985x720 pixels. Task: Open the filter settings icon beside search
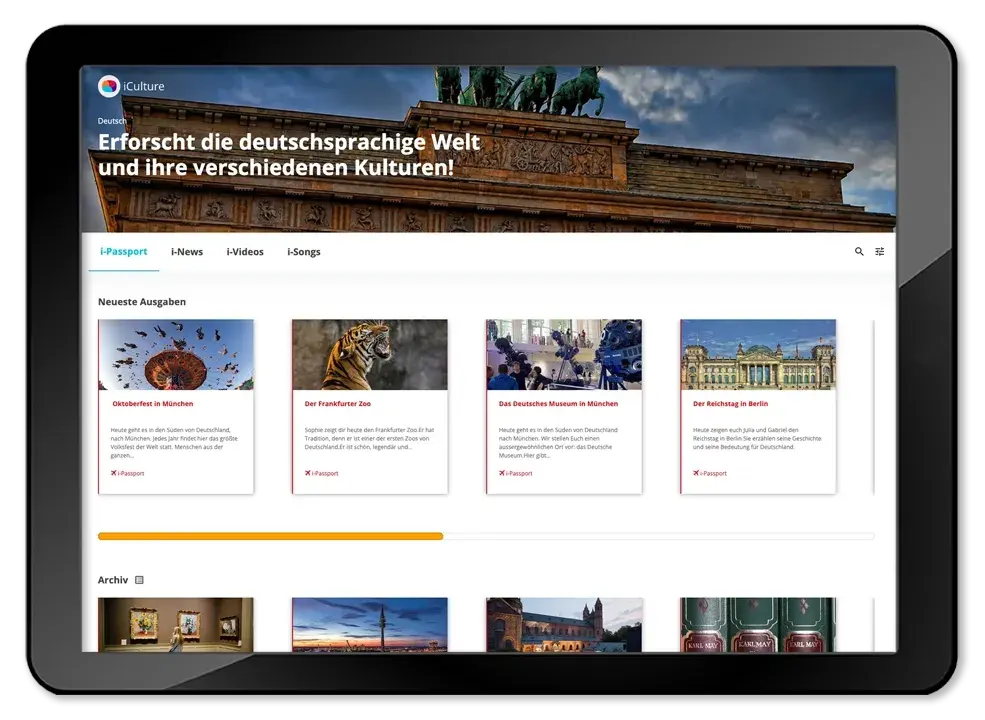pyautogui.click(x=881, y=252)
